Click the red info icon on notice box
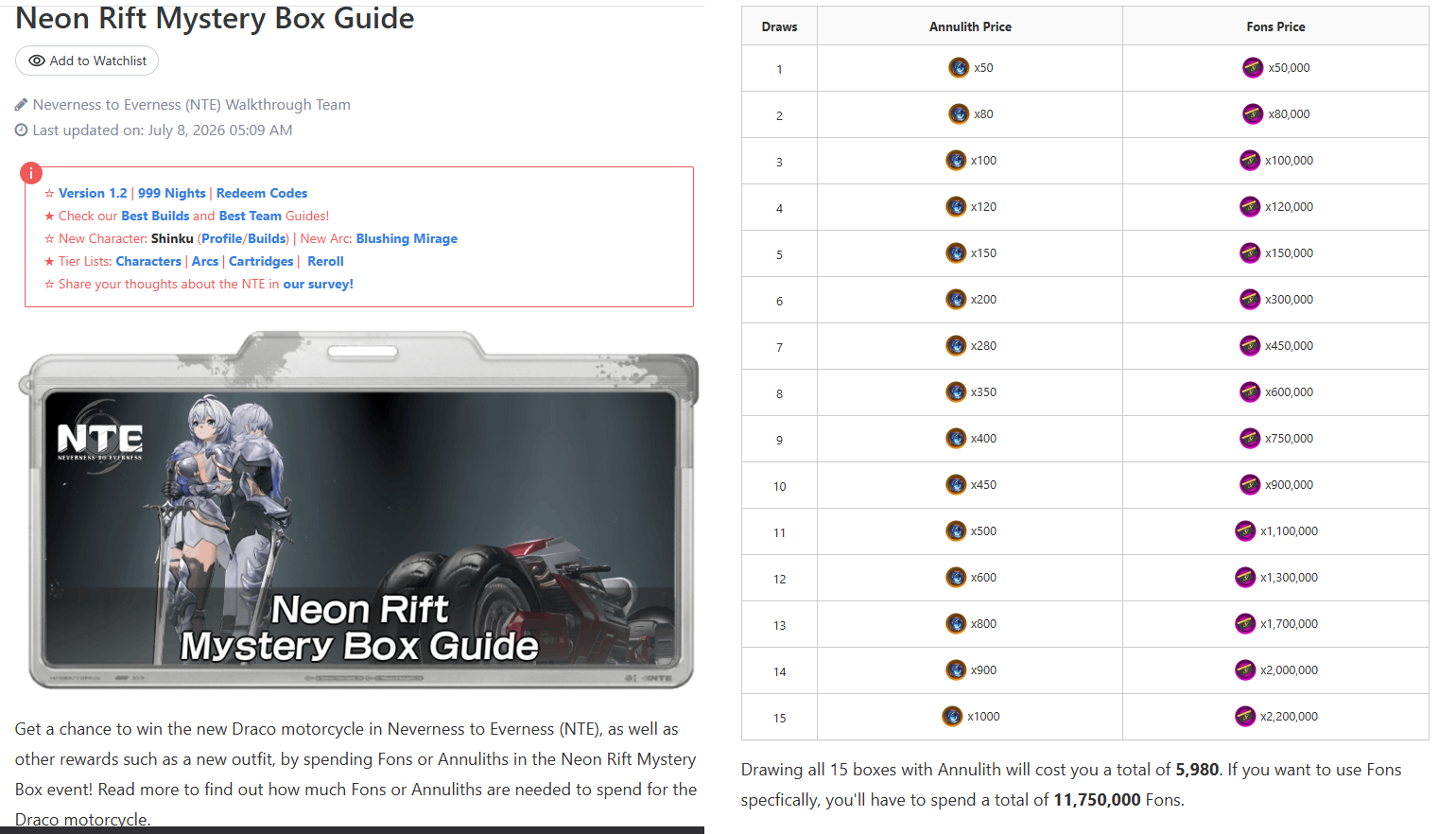 coord(31,173)
